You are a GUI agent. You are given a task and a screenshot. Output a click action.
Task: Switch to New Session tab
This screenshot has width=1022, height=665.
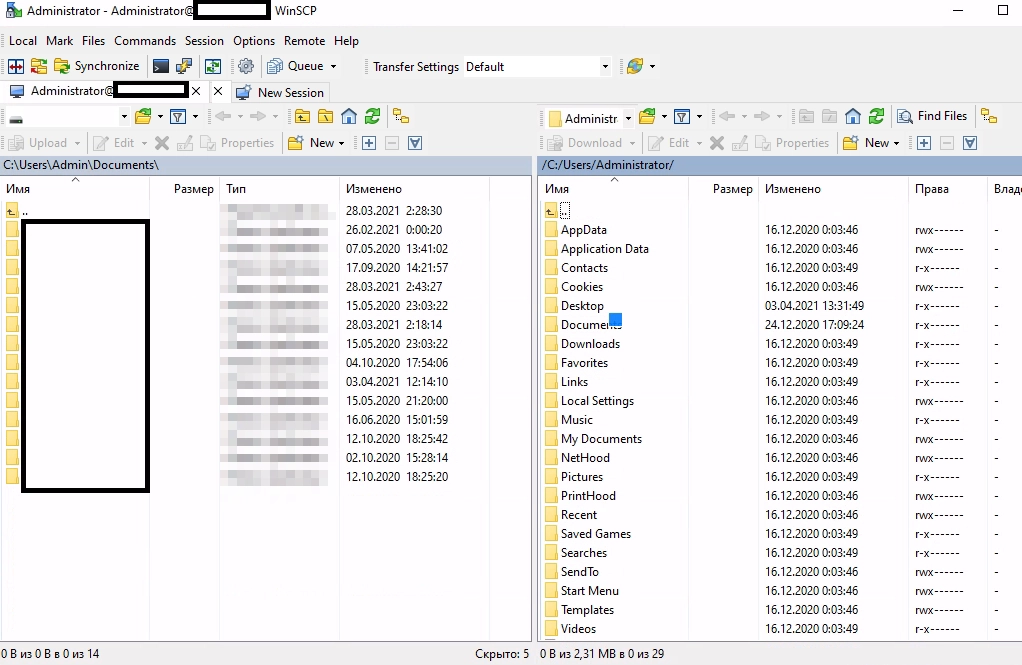pos(289,92)
